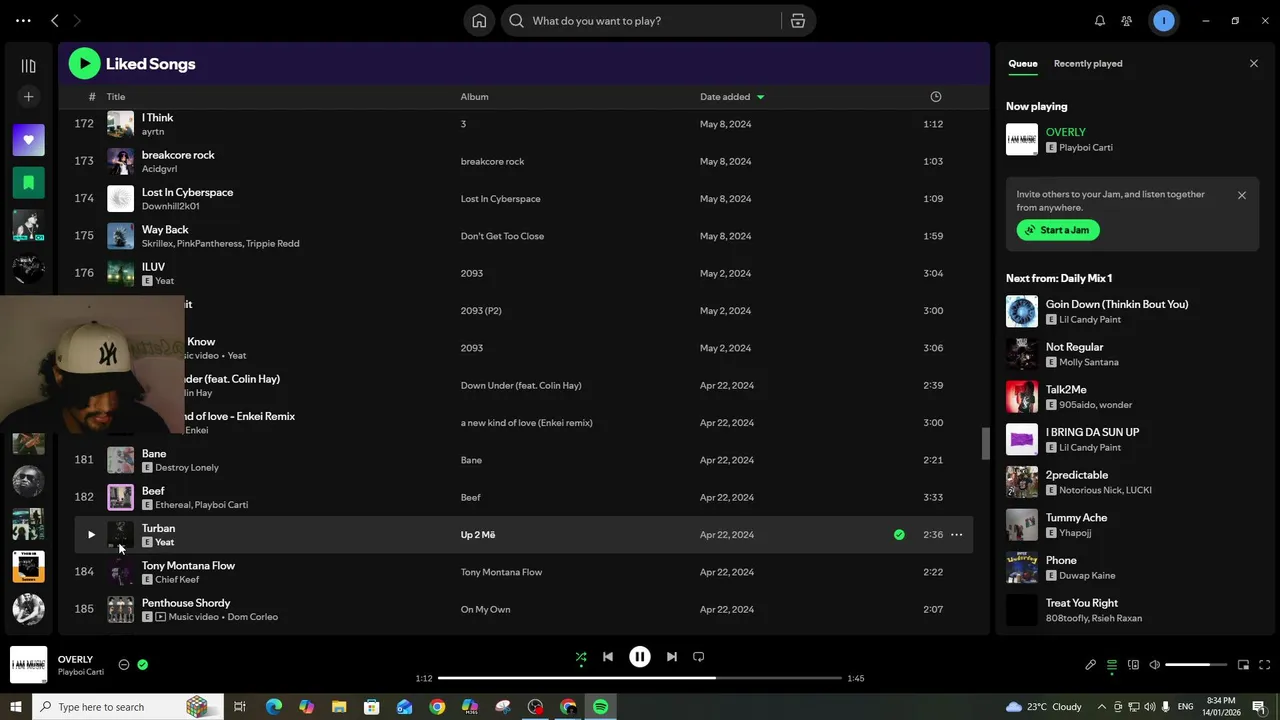
Task: Show hidden system tray icons
Action: point(1103,707)
